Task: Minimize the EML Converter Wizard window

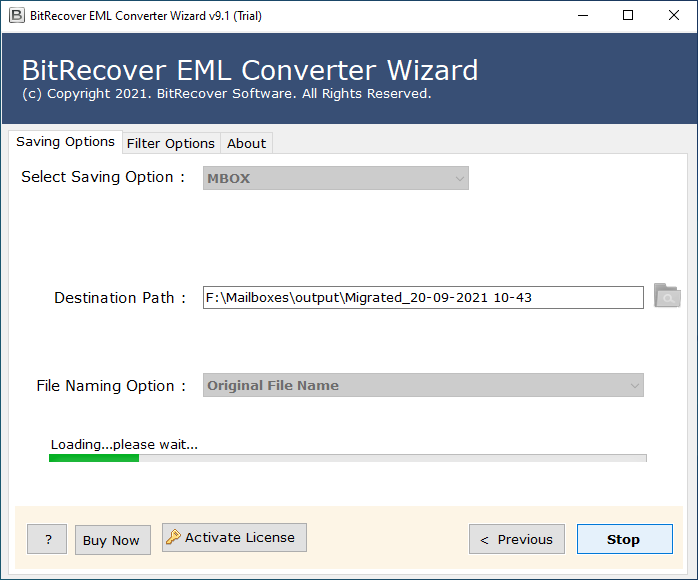Action: pyautogui.click(x=583, y=16)
